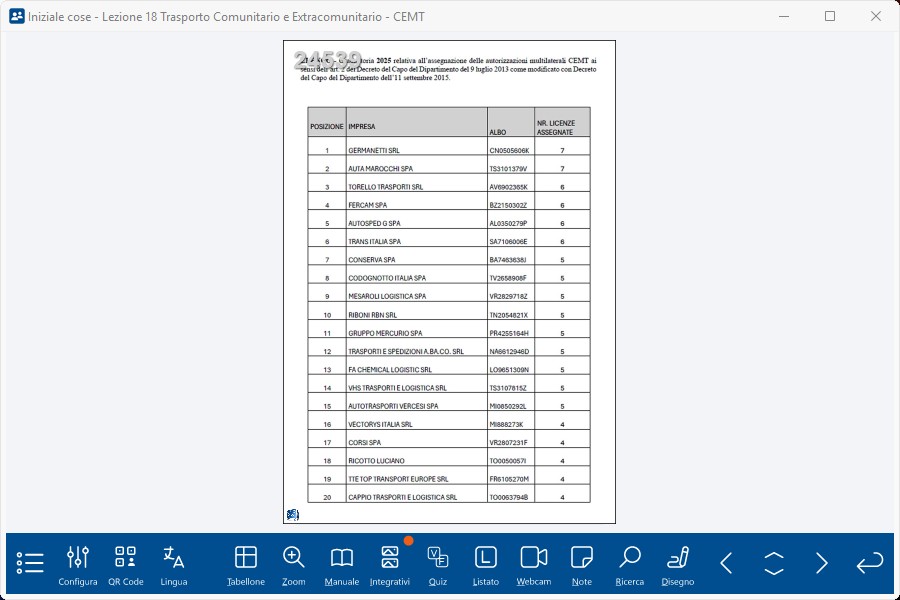The height and width of the screenshot is (600, 900).
Task: Open the list menu icon
Action: coord(30,563)
